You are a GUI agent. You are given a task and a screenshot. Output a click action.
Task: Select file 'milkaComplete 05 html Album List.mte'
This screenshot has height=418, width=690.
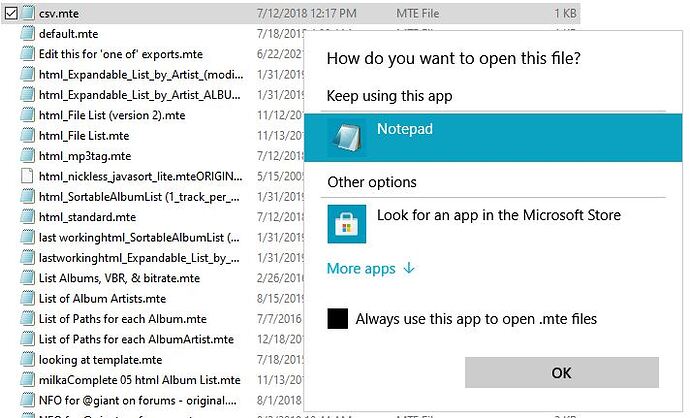(140, 380)
